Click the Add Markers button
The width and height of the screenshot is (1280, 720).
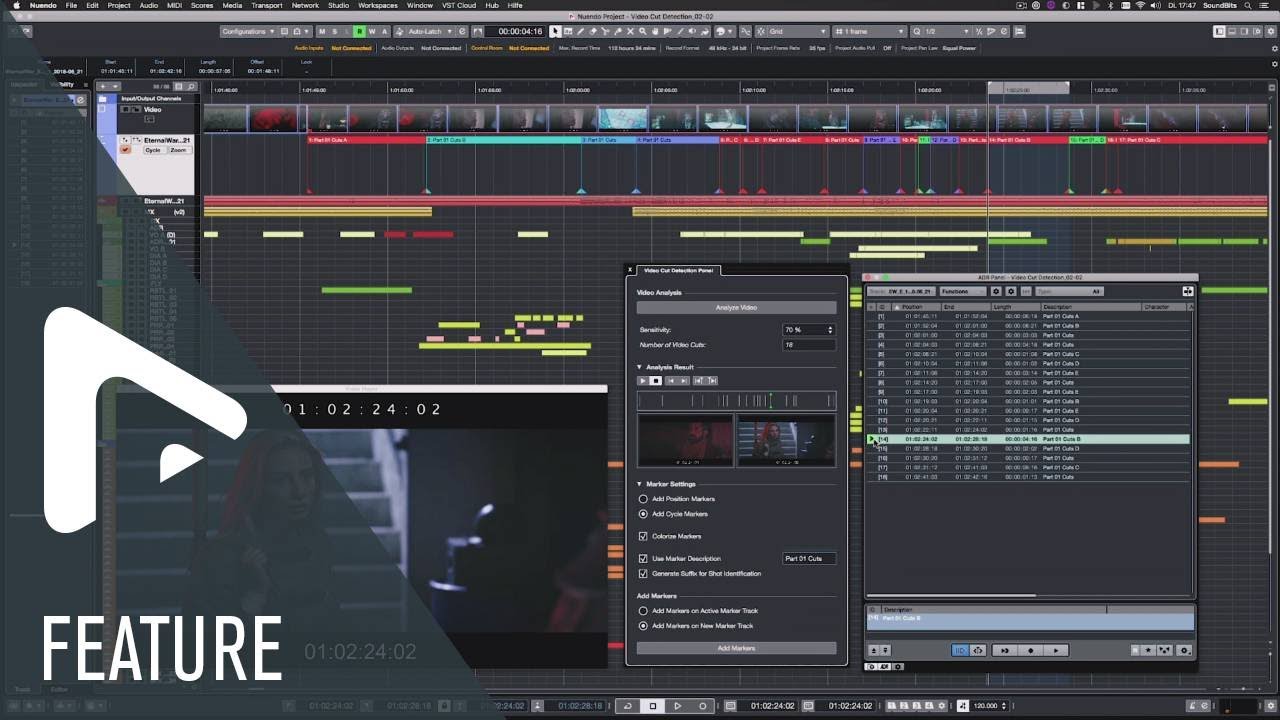(736, 648)
